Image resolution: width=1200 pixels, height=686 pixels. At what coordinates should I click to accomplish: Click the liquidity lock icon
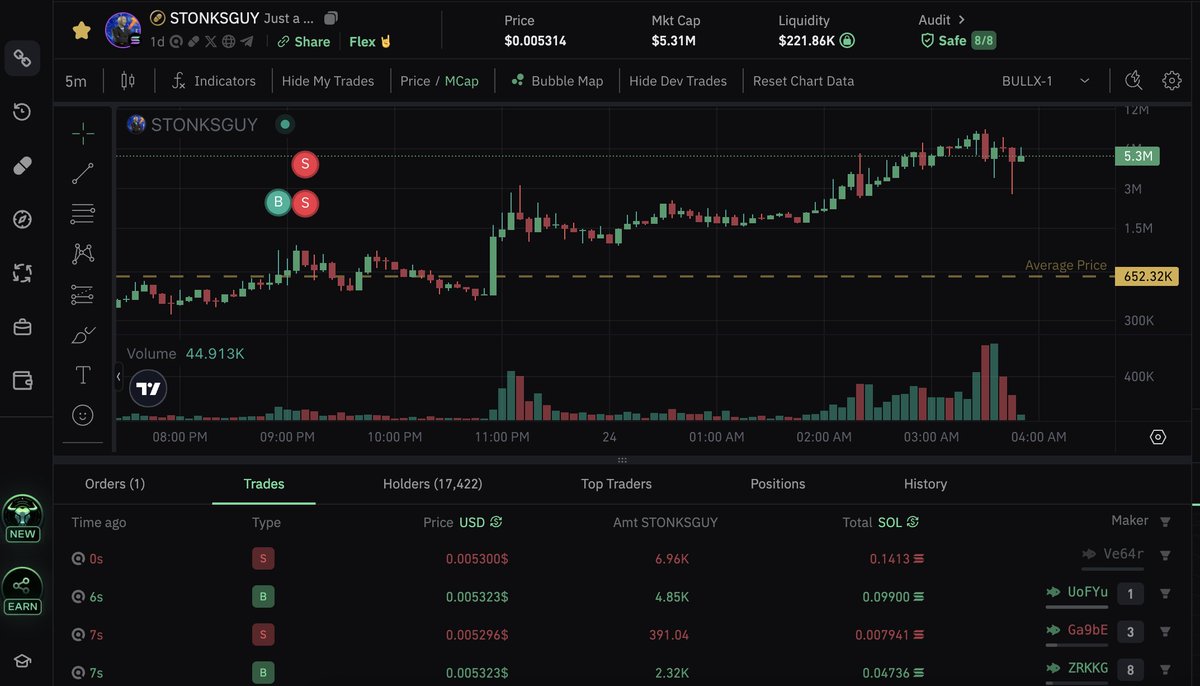tap(847, 41)
